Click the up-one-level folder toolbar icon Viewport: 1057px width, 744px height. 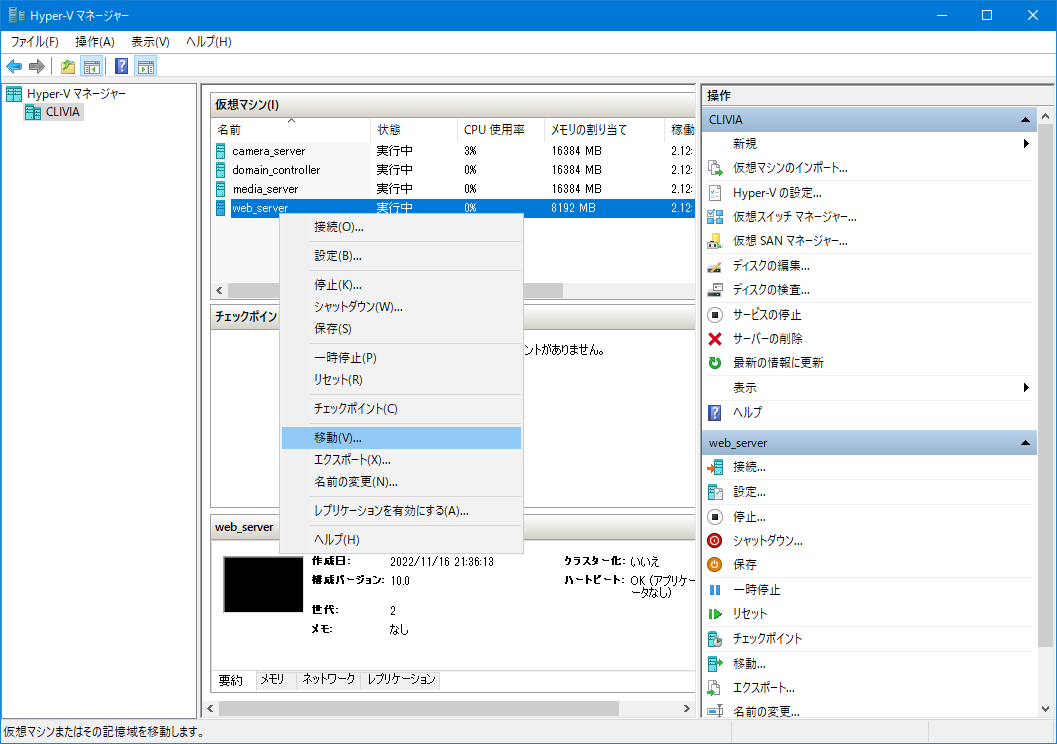pos(67,66)
